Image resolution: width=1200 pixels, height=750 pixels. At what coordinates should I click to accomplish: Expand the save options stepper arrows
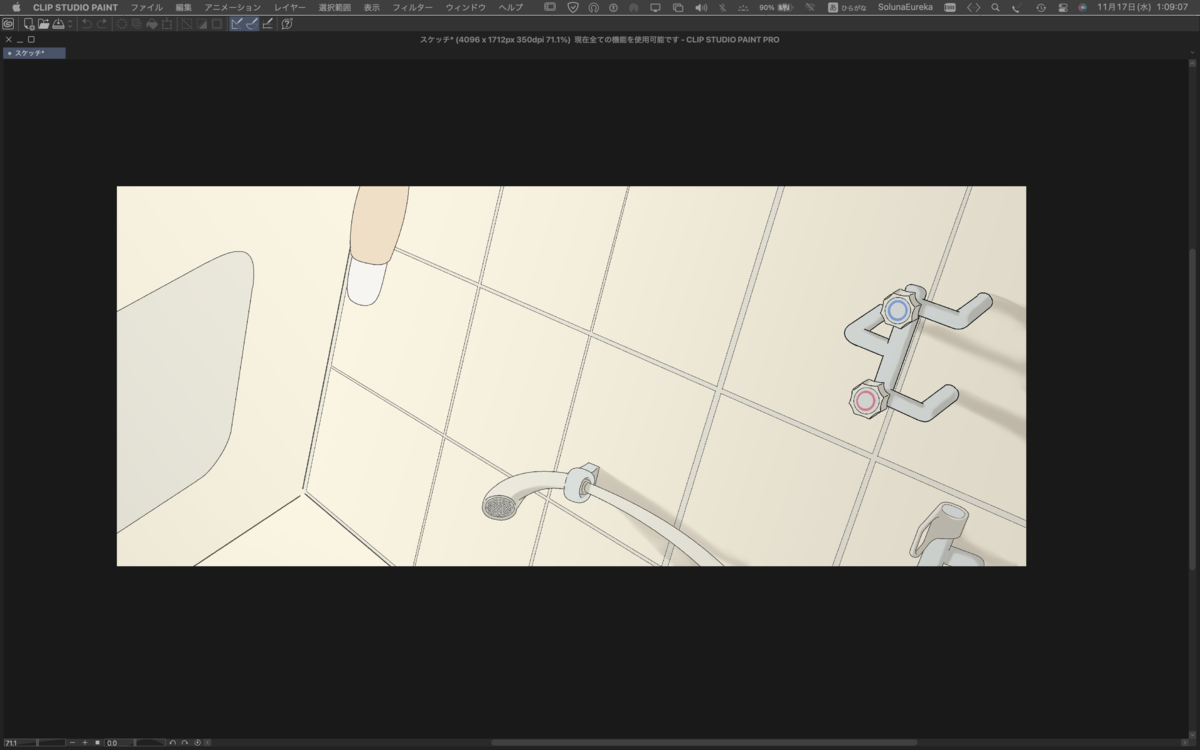coord(70,24)
